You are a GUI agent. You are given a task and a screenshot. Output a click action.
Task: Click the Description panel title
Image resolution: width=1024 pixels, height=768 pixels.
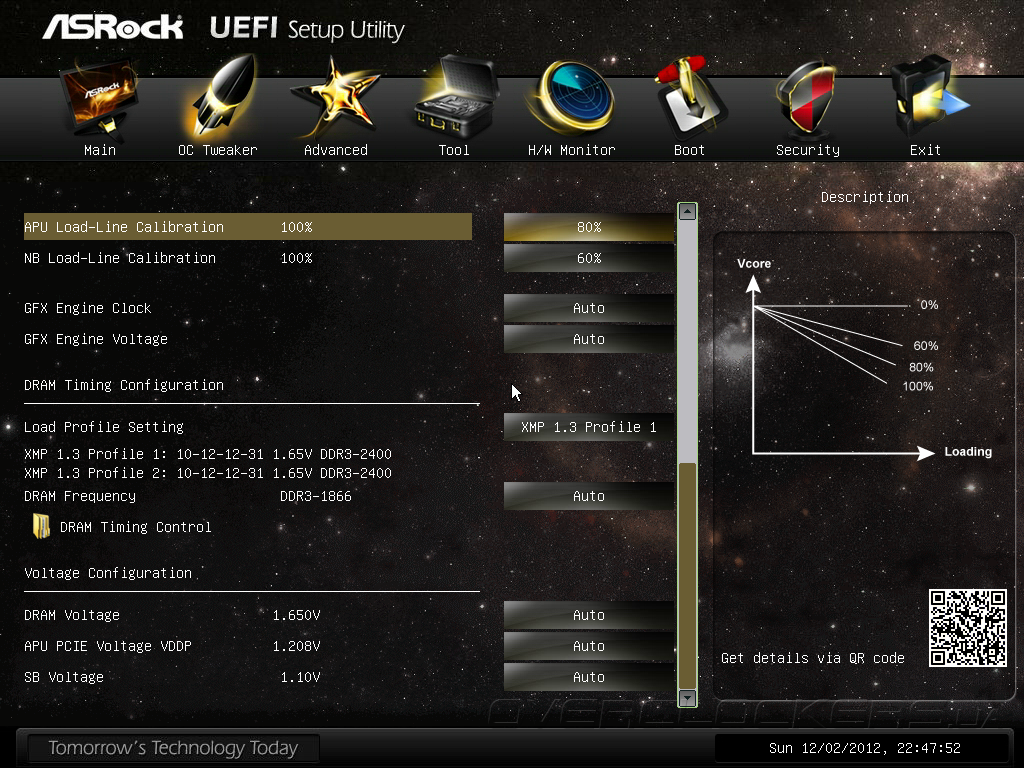(865, 197)
